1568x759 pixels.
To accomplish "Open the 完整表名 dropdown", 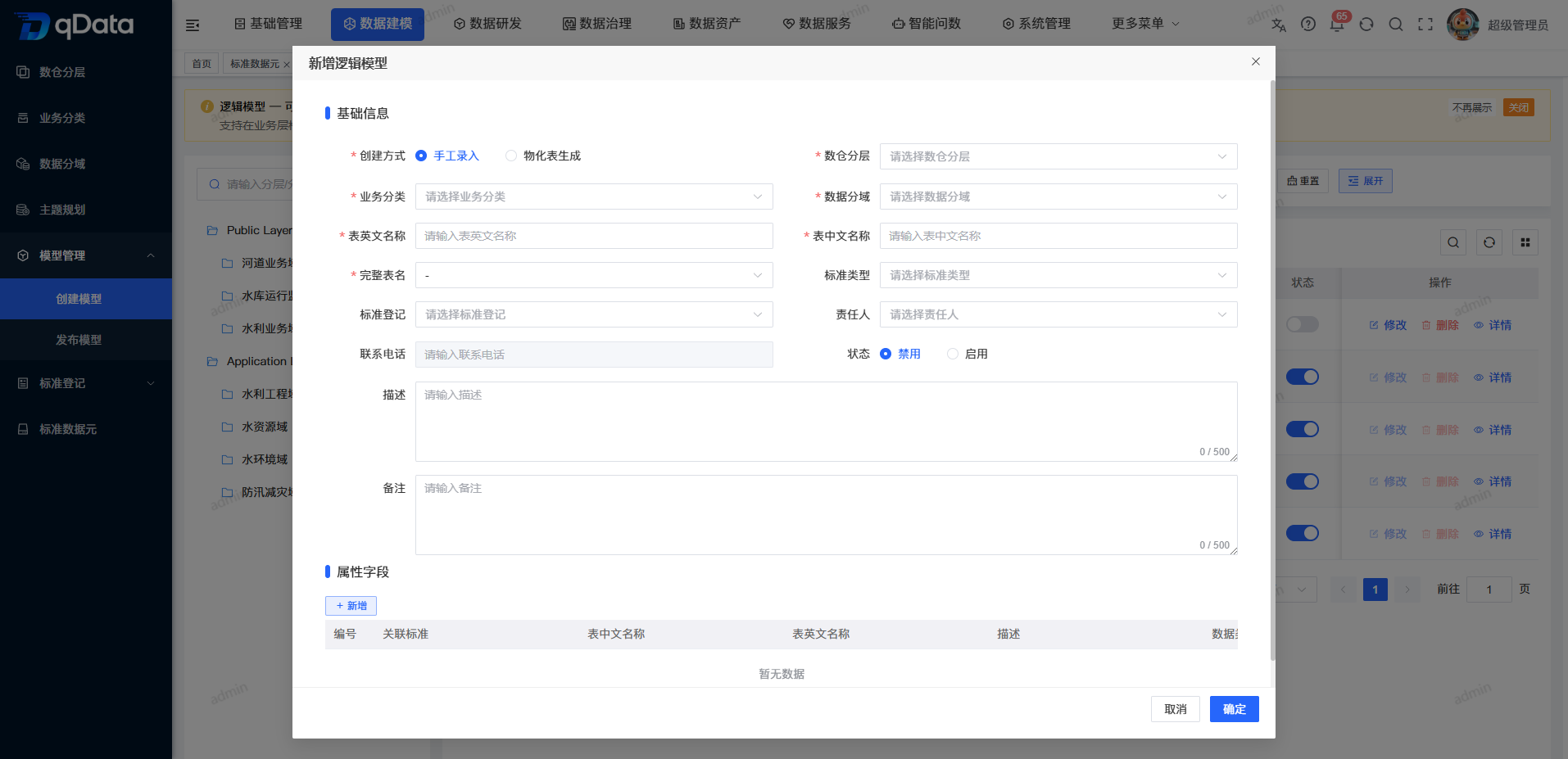I will coord(594,275).
